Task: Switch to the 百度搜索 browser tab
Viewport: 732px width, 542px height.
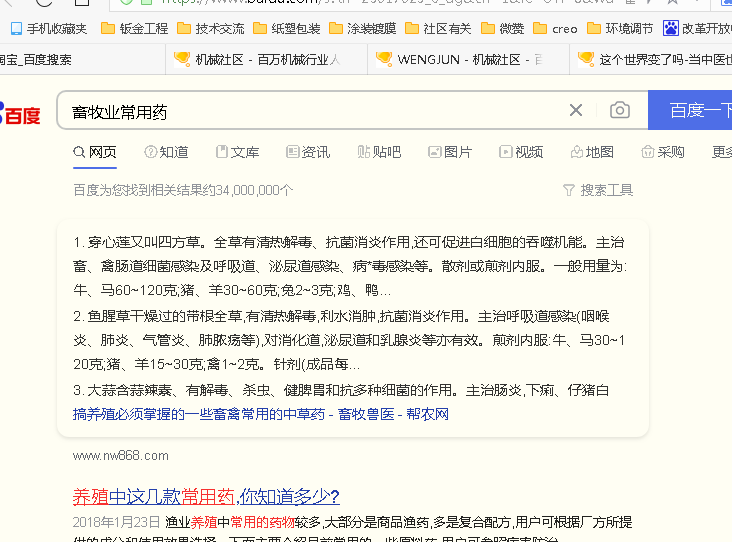Action: coord(82,59)
